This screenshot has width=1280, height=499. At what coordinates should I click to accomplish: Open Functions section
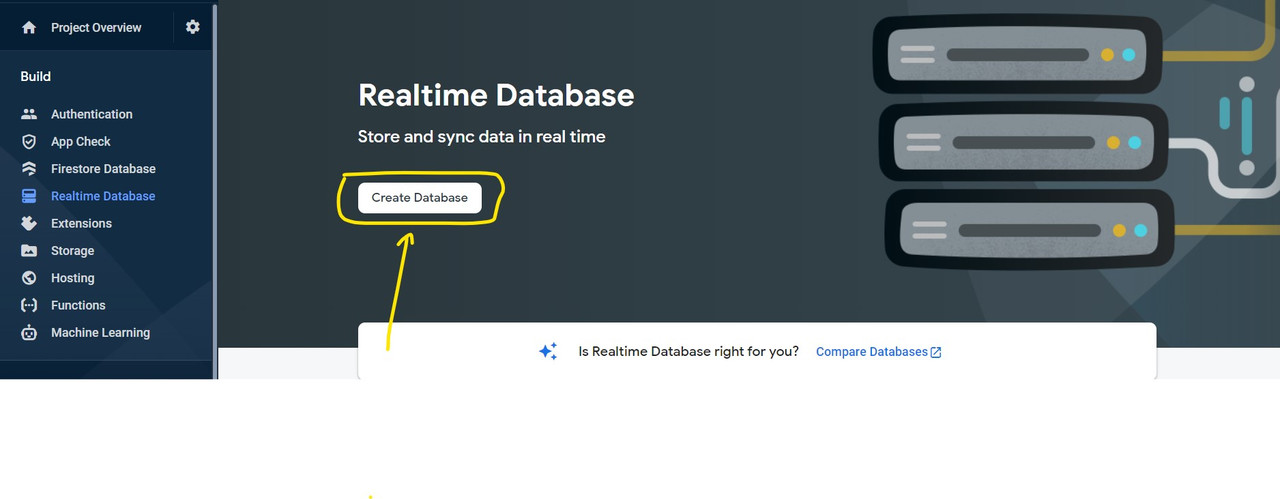[78, 305]
